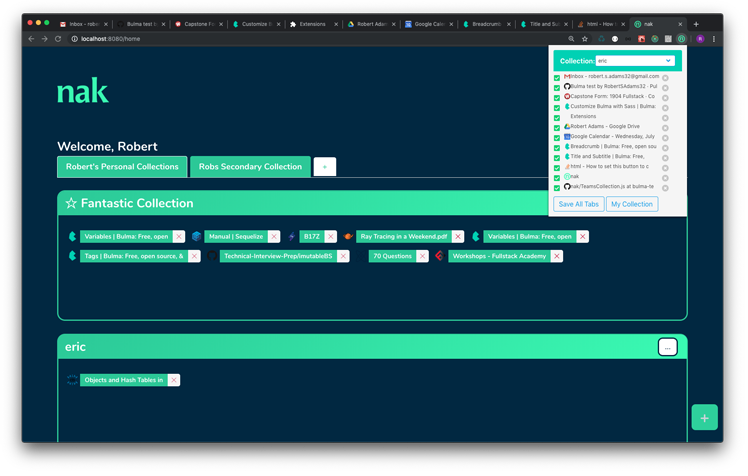This screenshot has width=748, height=476.
Task: Remove the Manual | Sequelize link
Action: [x=274, y=237]
